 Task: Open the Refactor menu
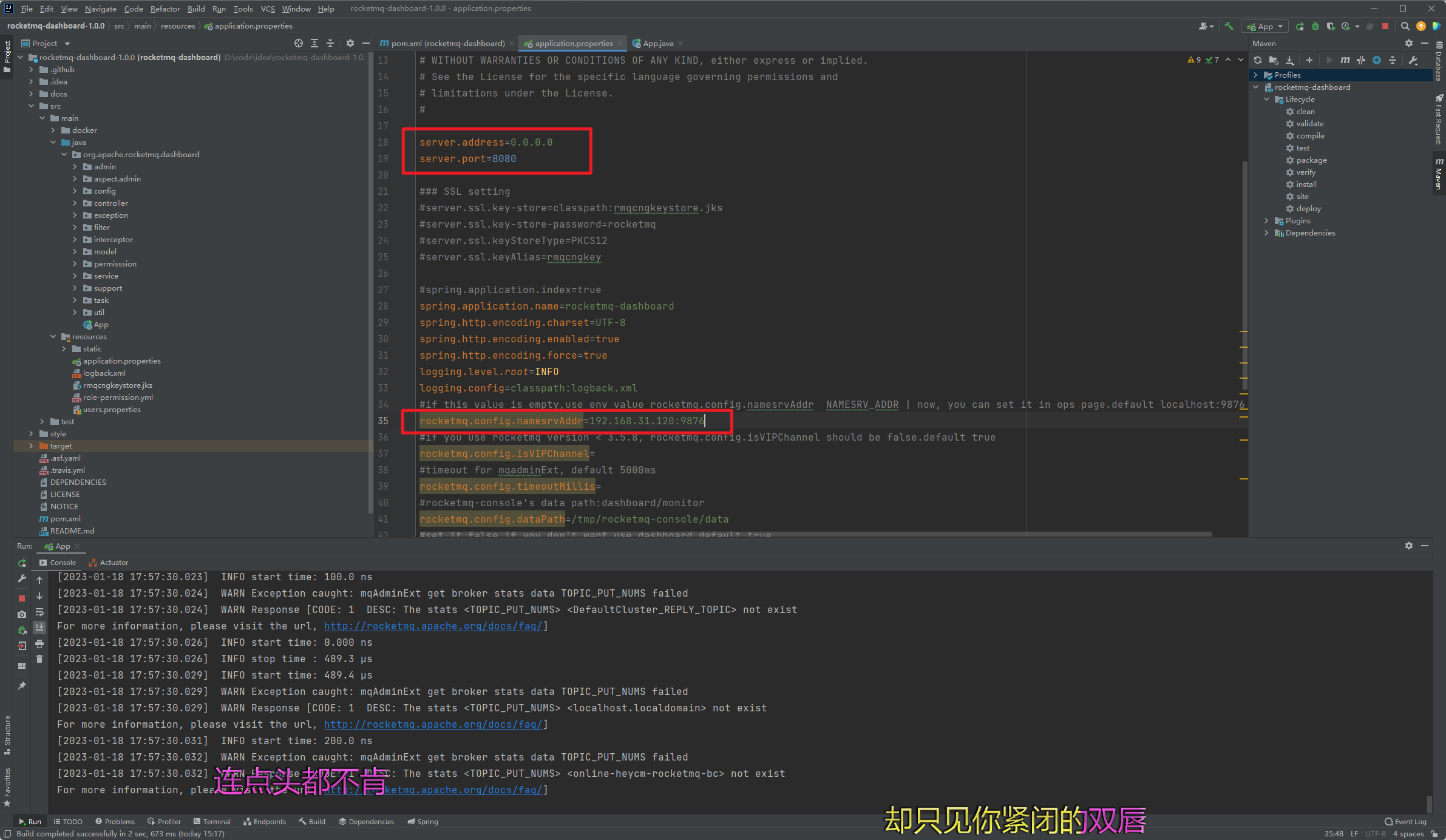point(165,8)
